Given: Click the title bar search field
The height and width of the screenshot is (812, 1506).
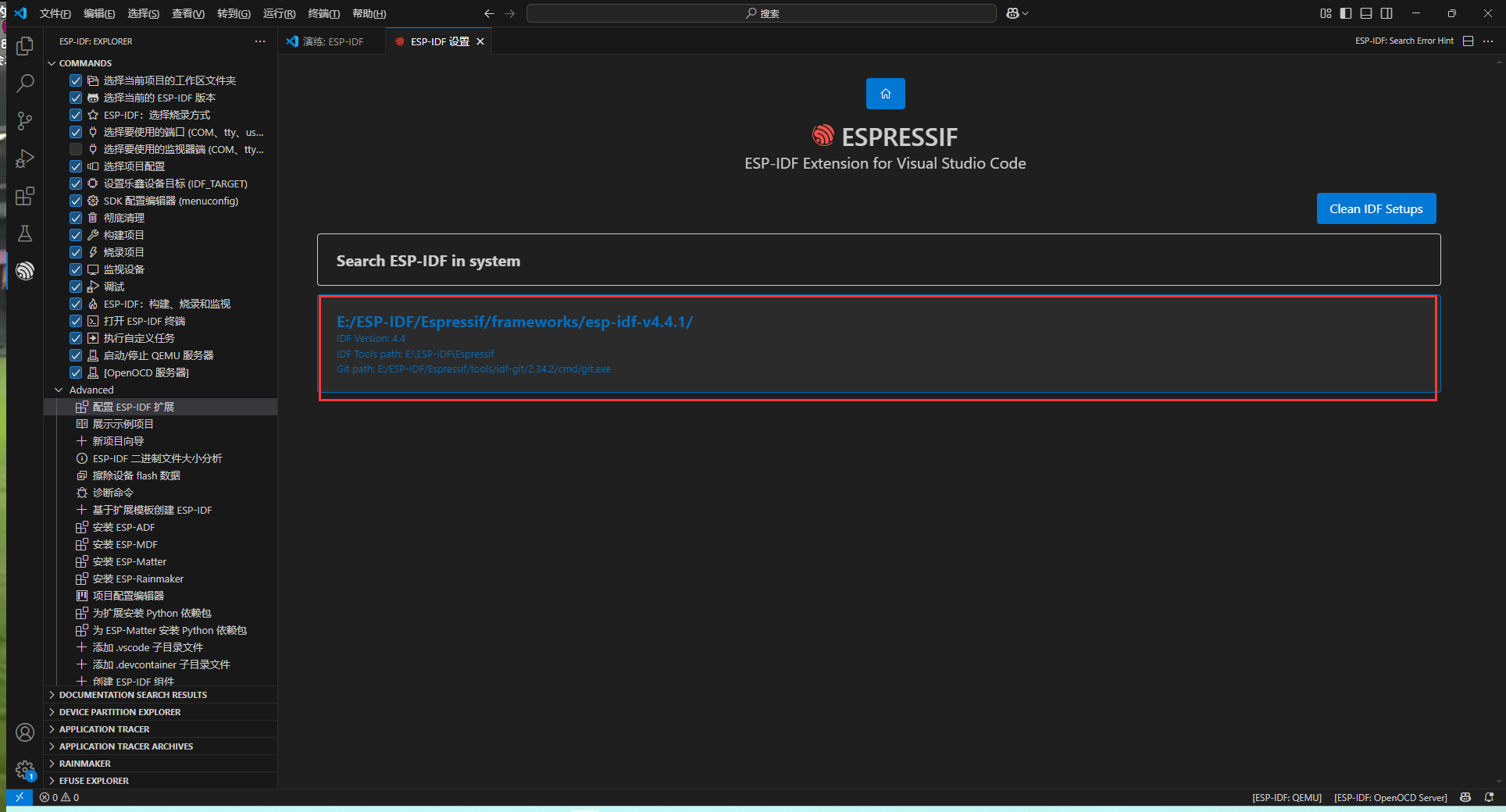Looking at the screenshot, I should pos(762,13).
